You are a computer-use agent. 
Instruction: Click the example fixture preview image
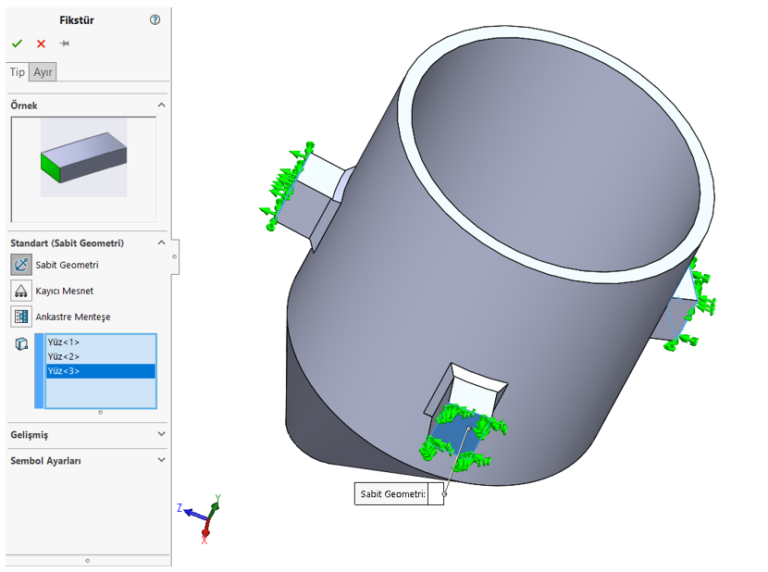coord(83,158)
